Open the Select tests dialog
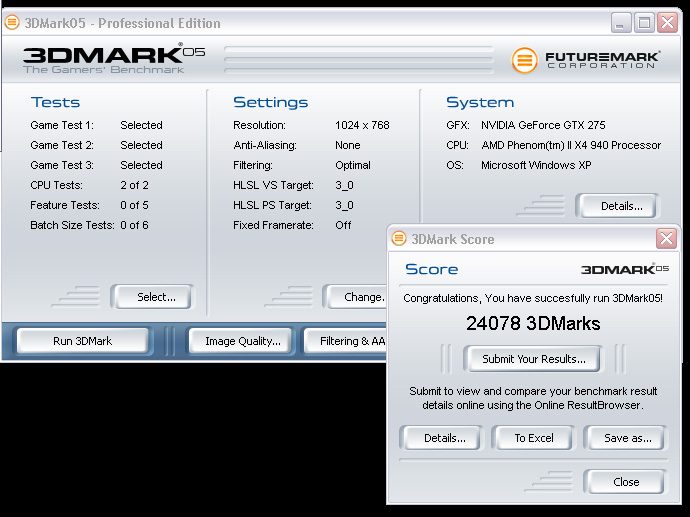The image size is (690, 517). click(x=153, y=297)
